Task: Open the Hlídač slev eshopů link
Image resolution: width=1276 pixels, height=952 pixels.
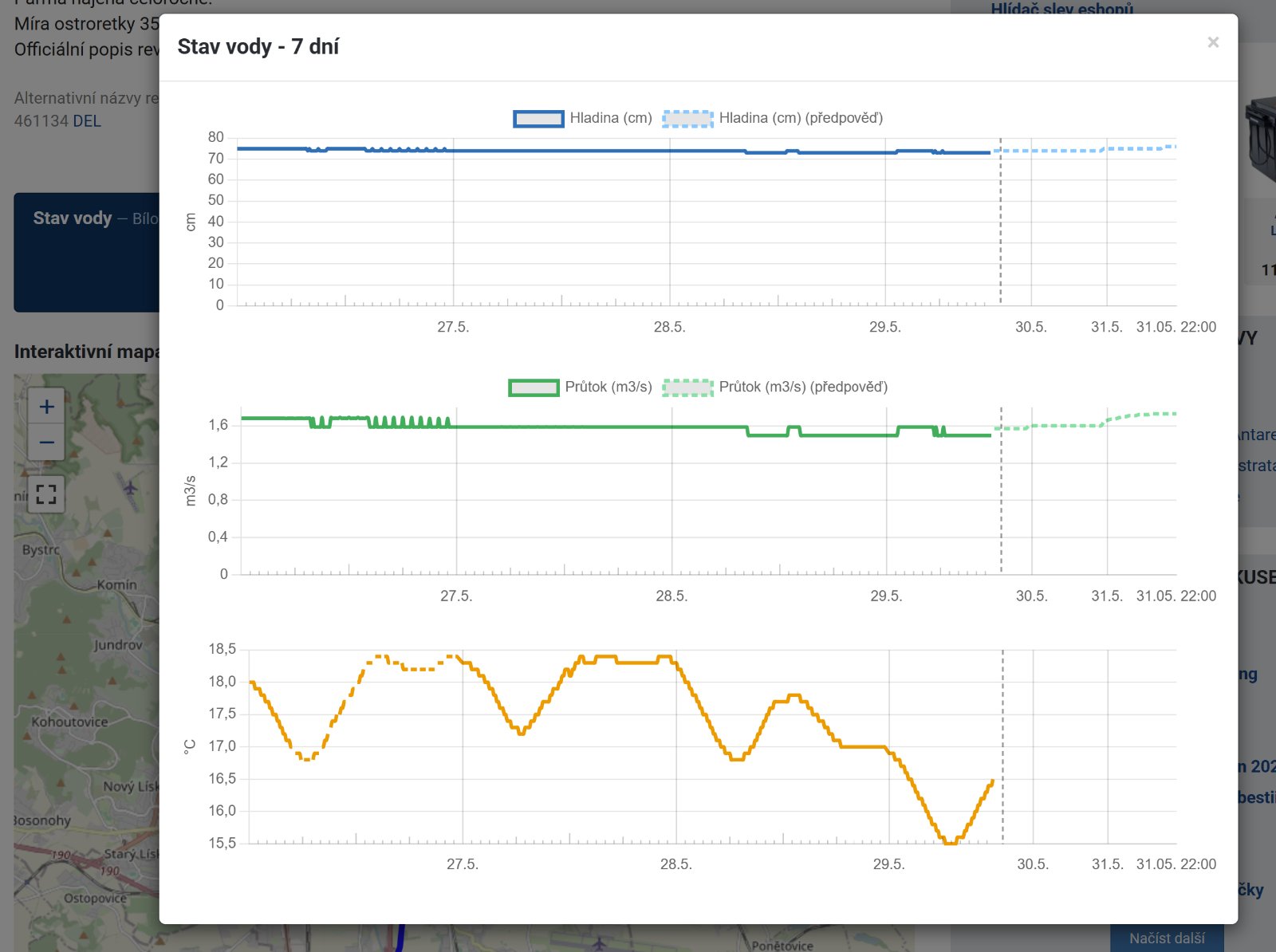Action: tap(1061, 9)
